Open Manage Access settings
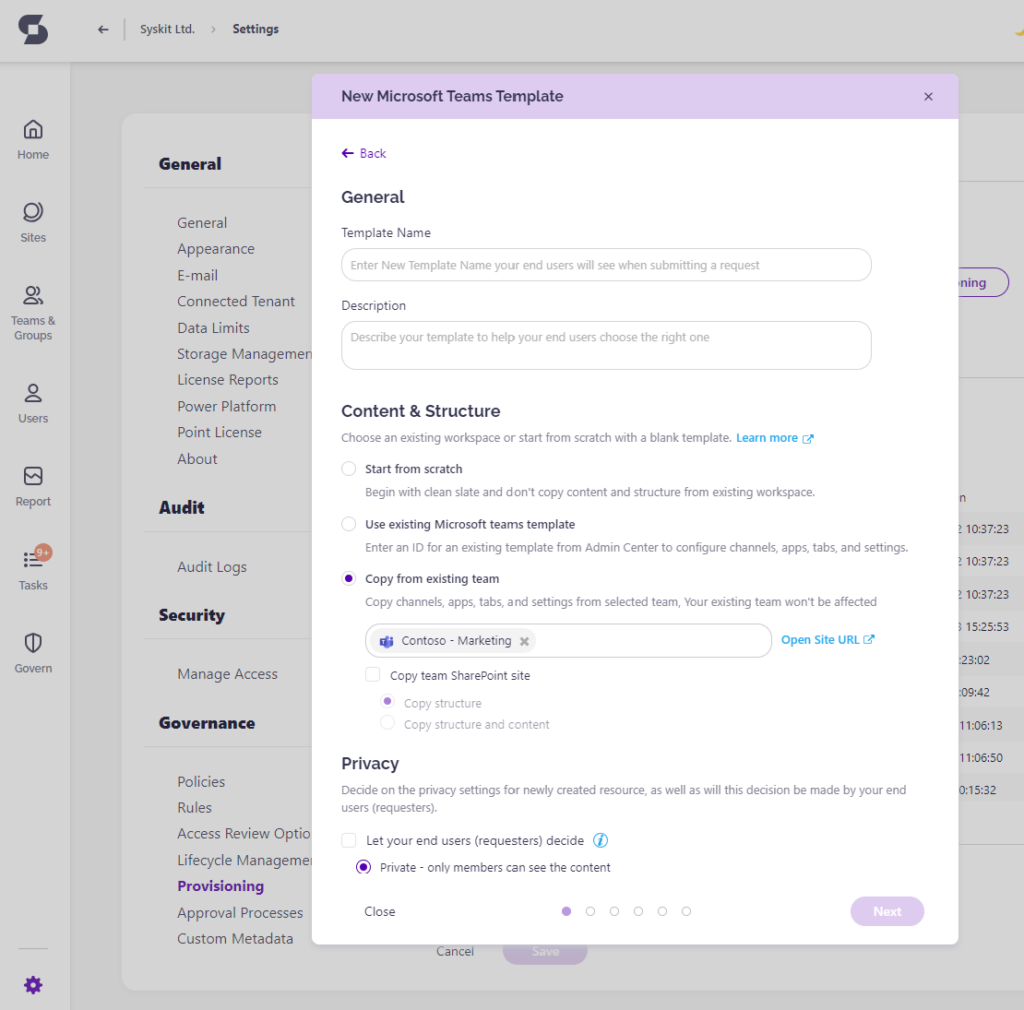Viewport: 1024px width, 1010px height. coord(227,674)
